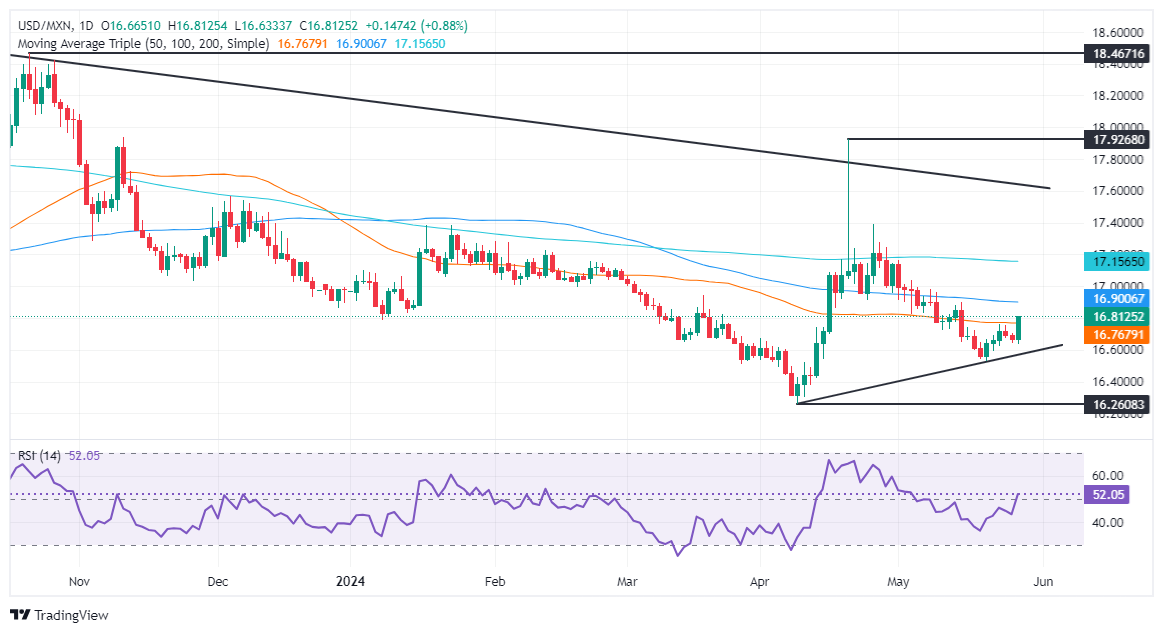Viewport: 1163px width, 633px height.
Task: Click the 1D interval label
Action: click(85, 26)
